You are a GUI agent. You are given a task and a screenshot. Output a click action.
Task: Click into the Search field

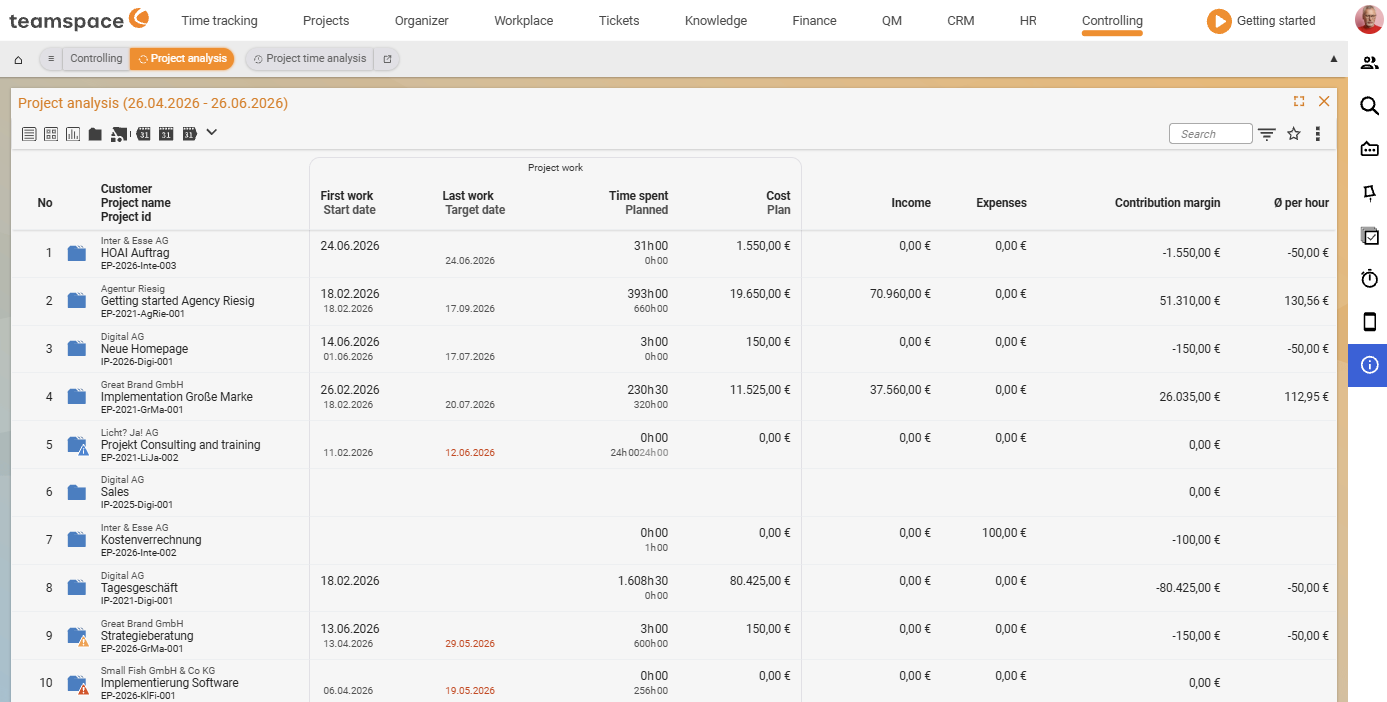pos(1211,134)
